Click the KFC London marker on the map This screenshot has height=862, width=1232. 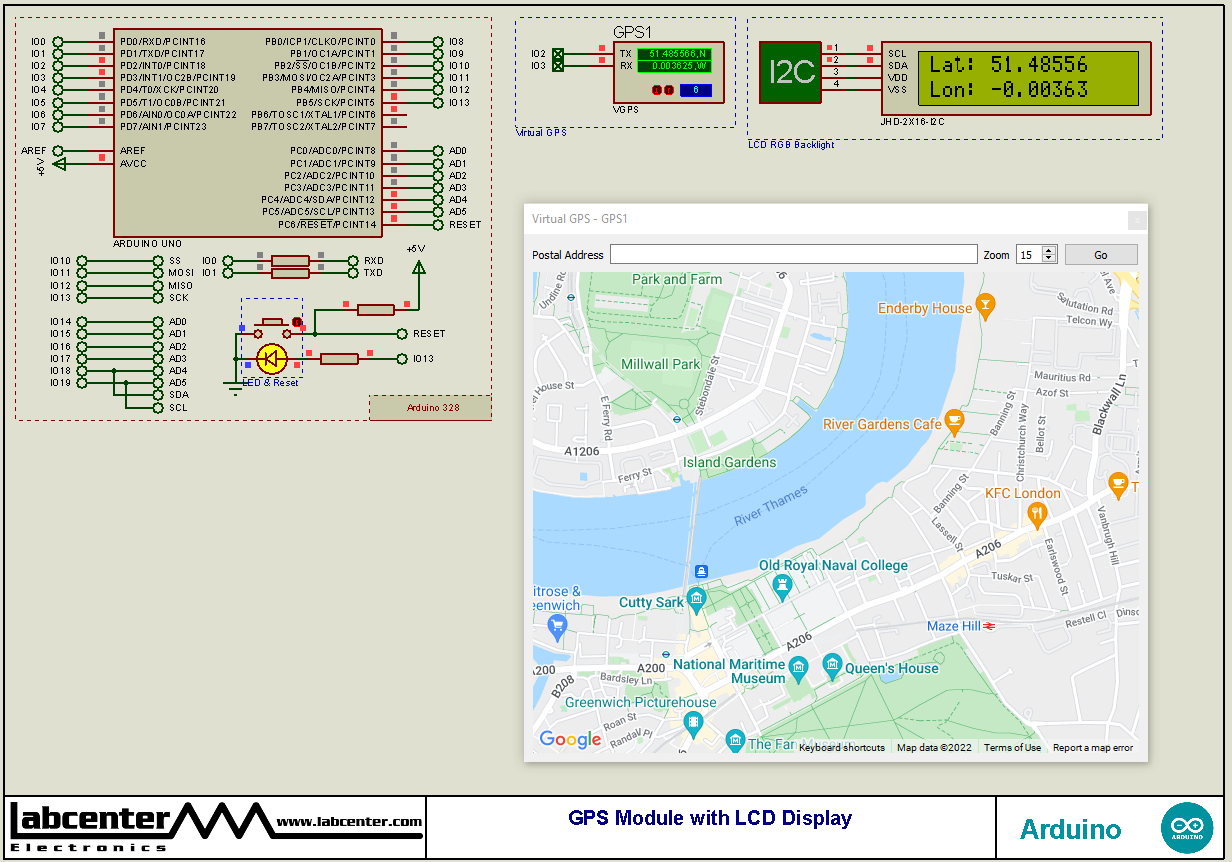pos(1036,512)
